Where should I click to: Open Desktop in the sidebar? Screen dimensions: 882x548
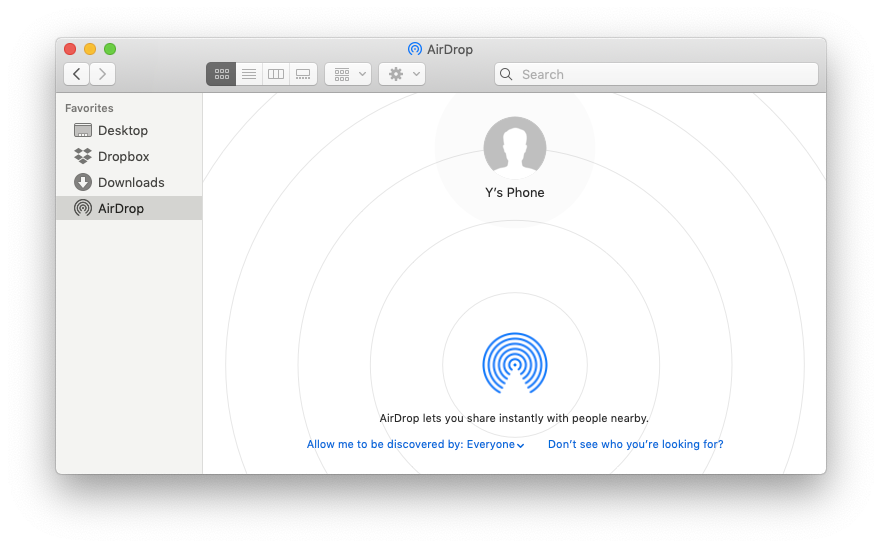click(129, 131)
